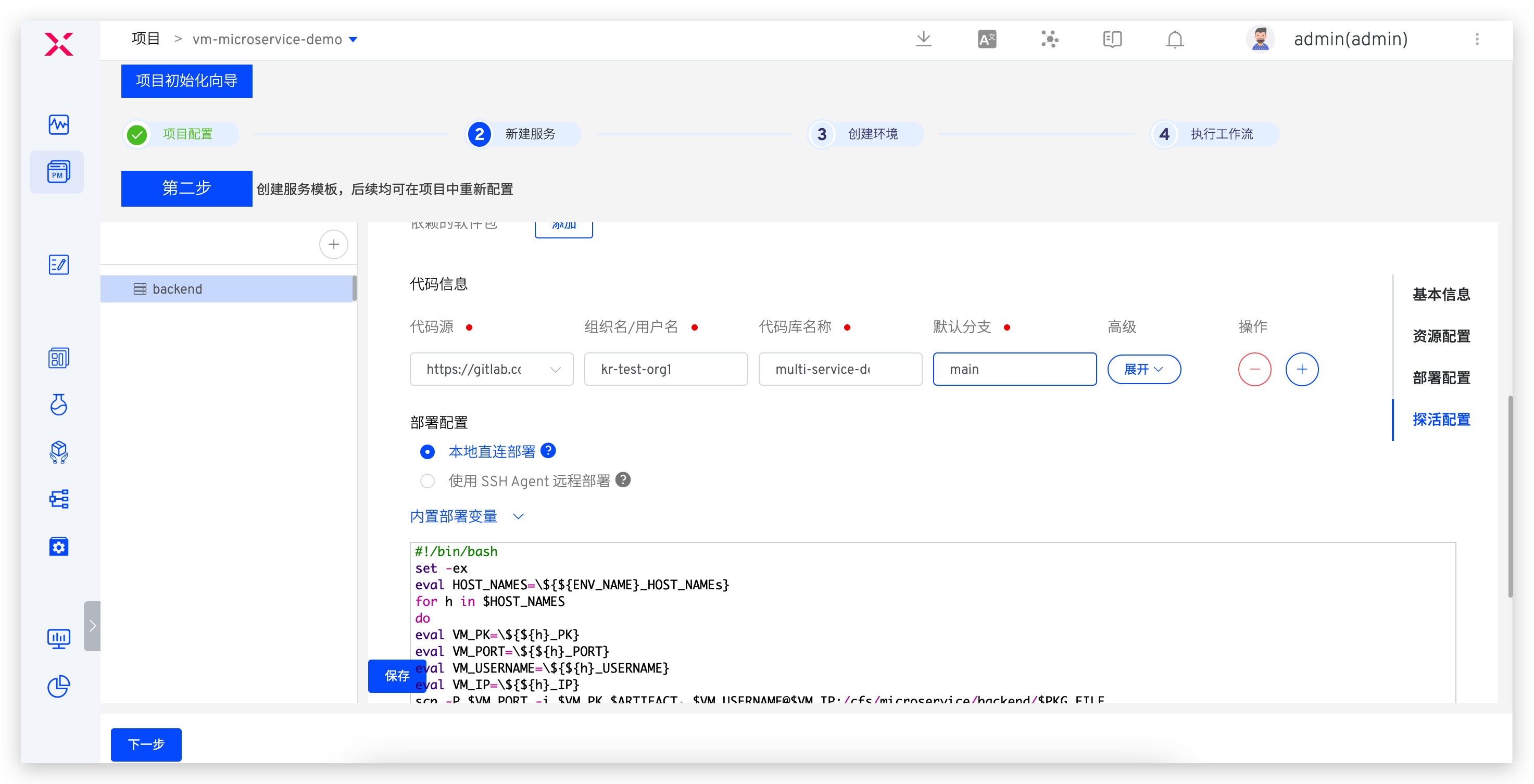Expand 展开 advanced options
1534x784 pixels.
pos(1143,369)
